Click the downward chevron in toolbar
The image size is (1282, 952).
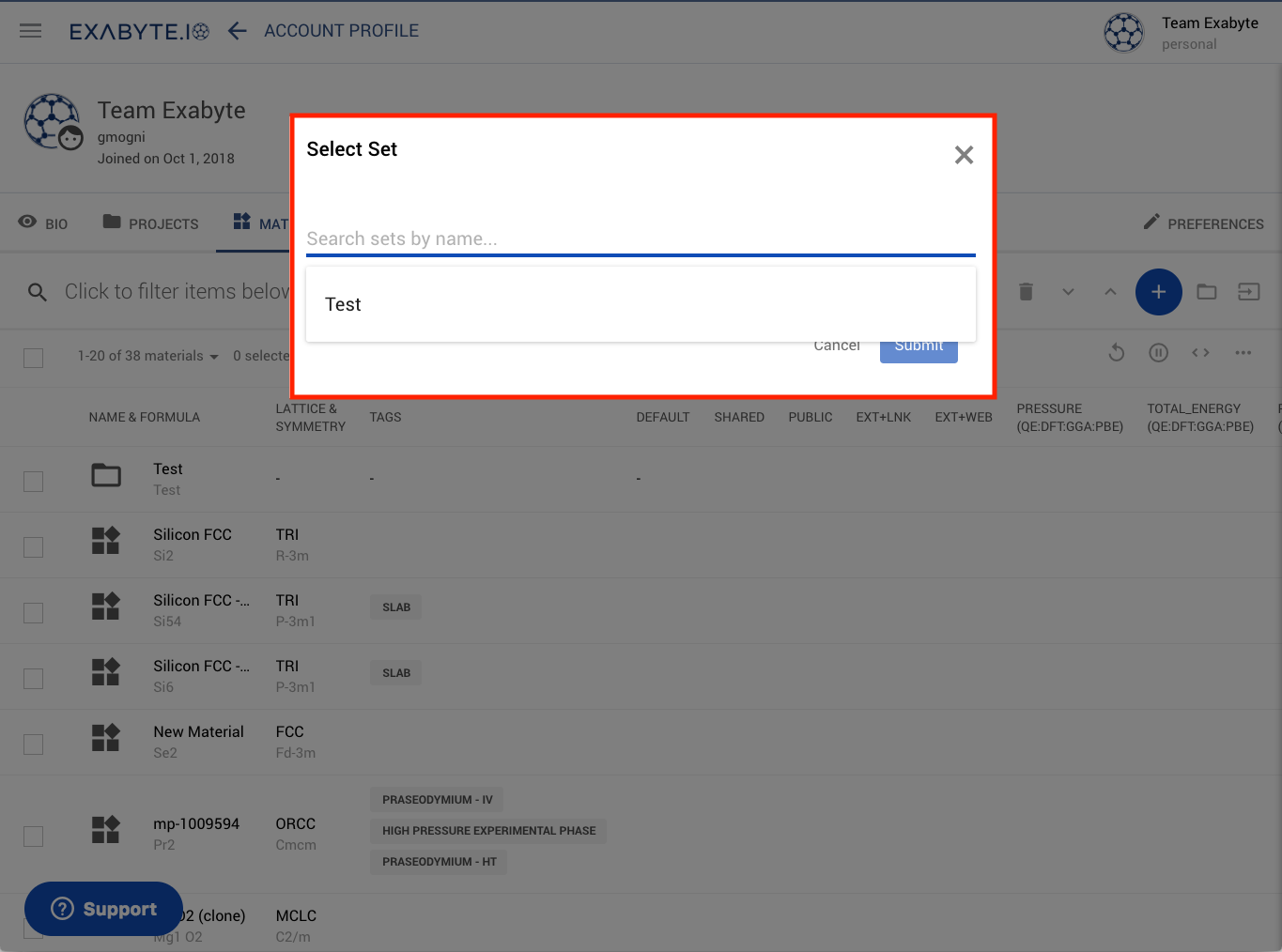click(1068, 292)
